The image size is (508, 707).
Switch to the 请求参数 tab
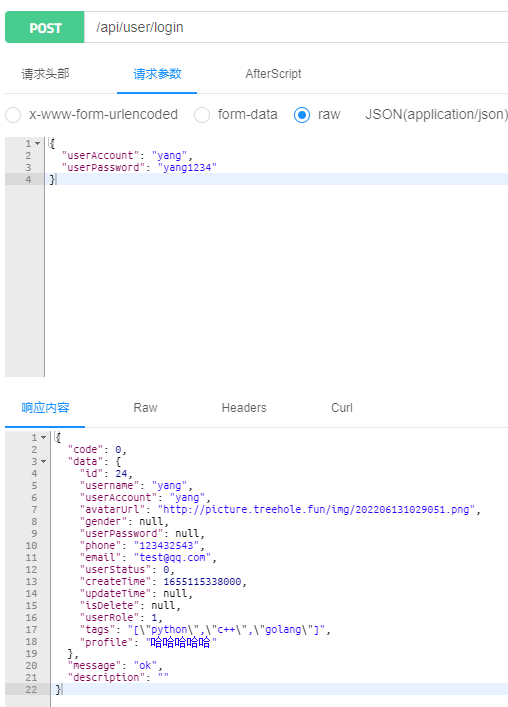click(x=157, y=74)
